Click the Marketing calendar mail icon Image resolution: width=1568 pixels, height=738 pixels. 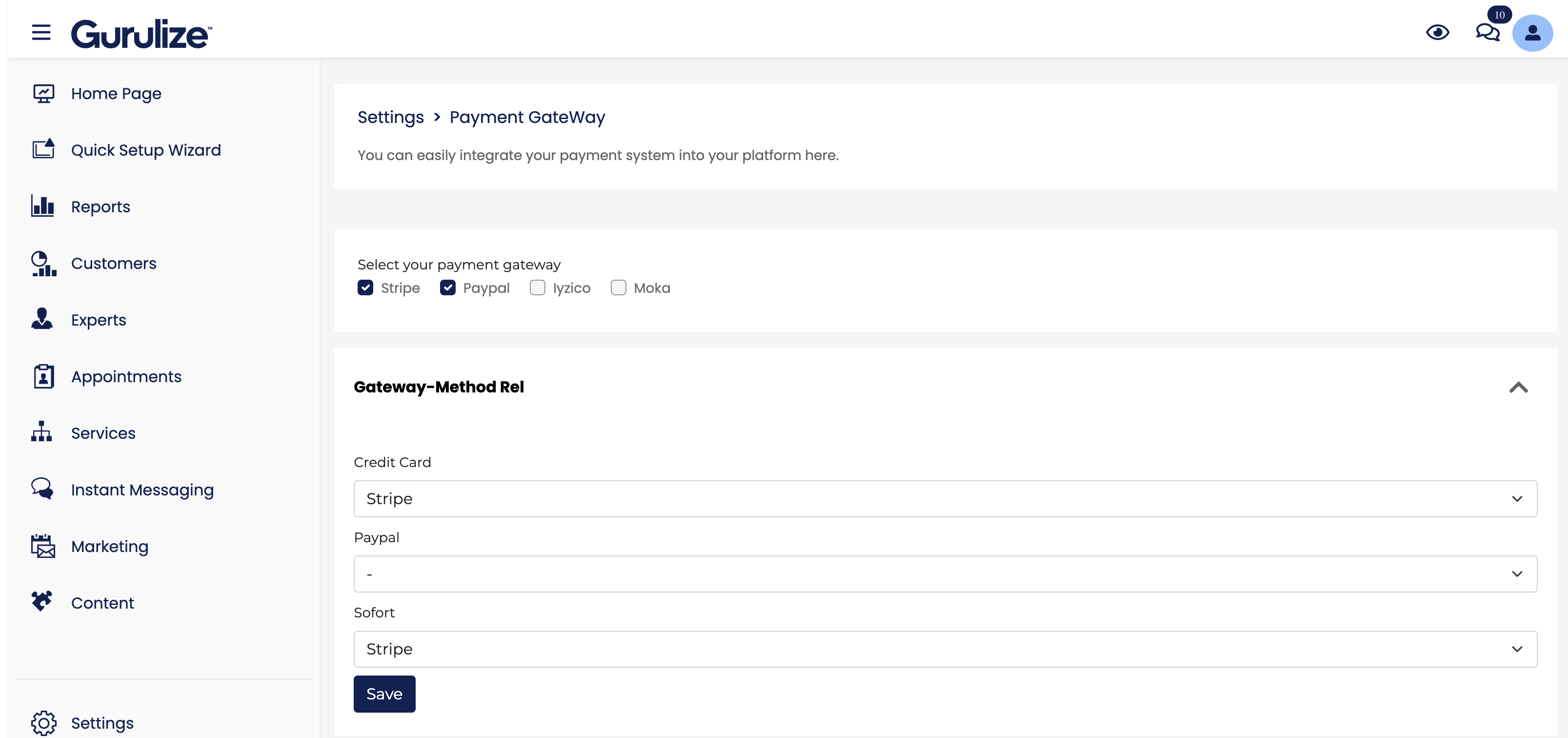[43, 546]
